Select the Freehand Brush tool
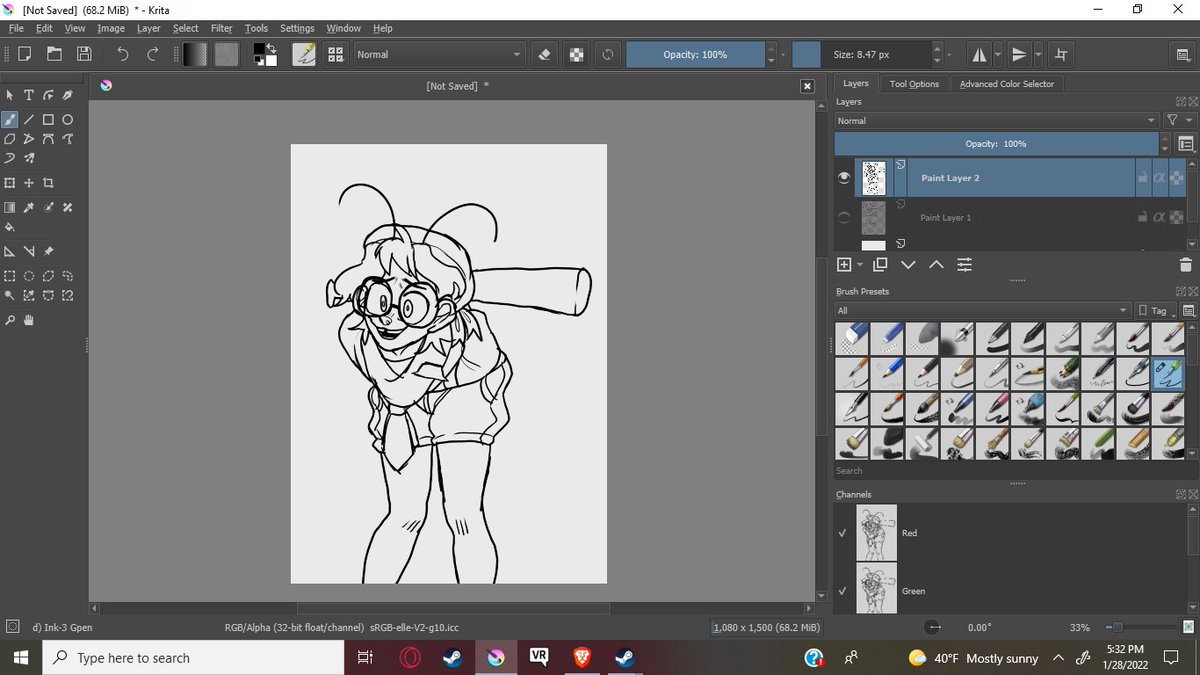This screenshot has width=1200, height=675. (x=9, y=119)
